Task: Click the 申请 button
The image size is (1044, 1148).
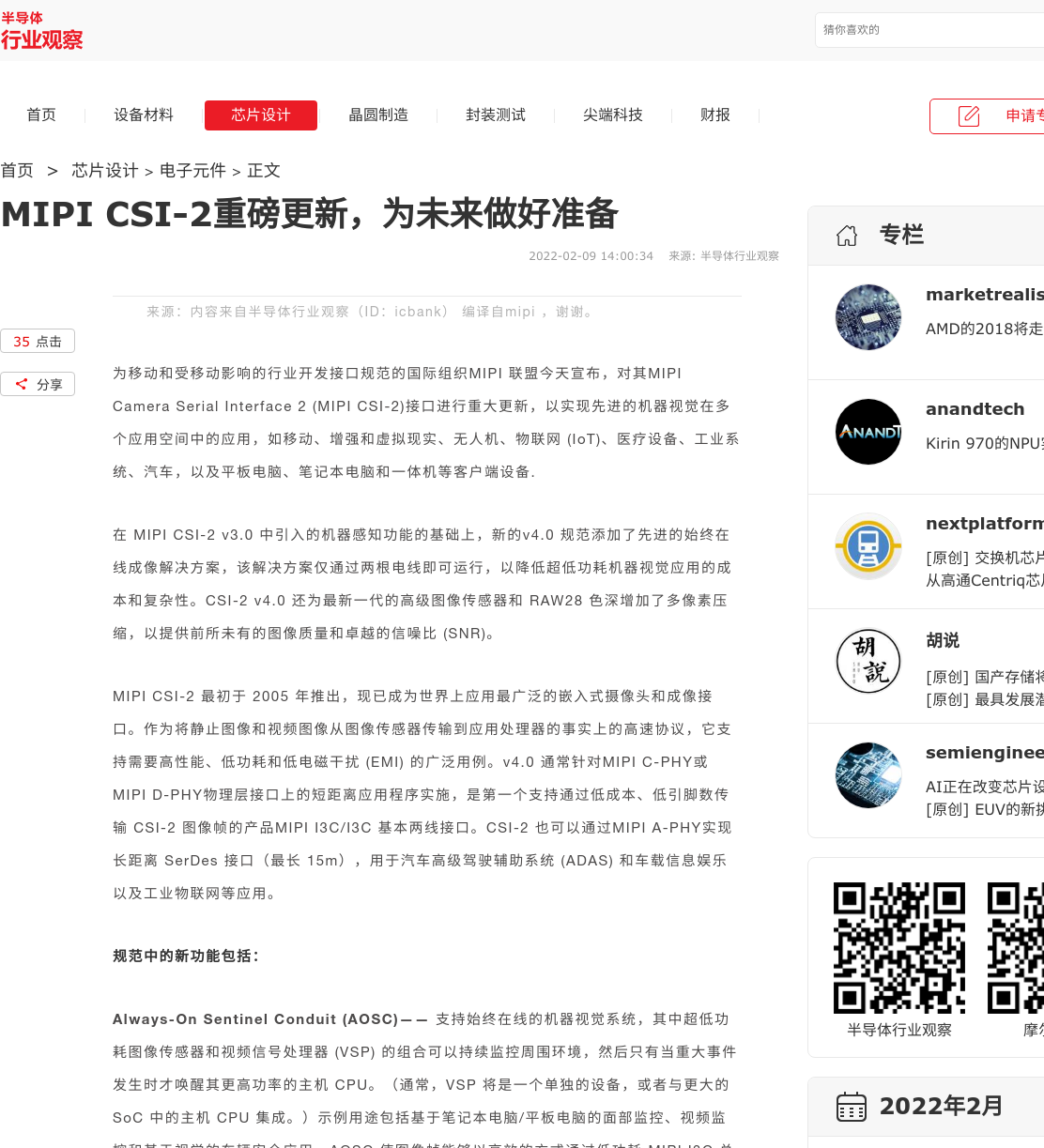Action: coord(987,116)
